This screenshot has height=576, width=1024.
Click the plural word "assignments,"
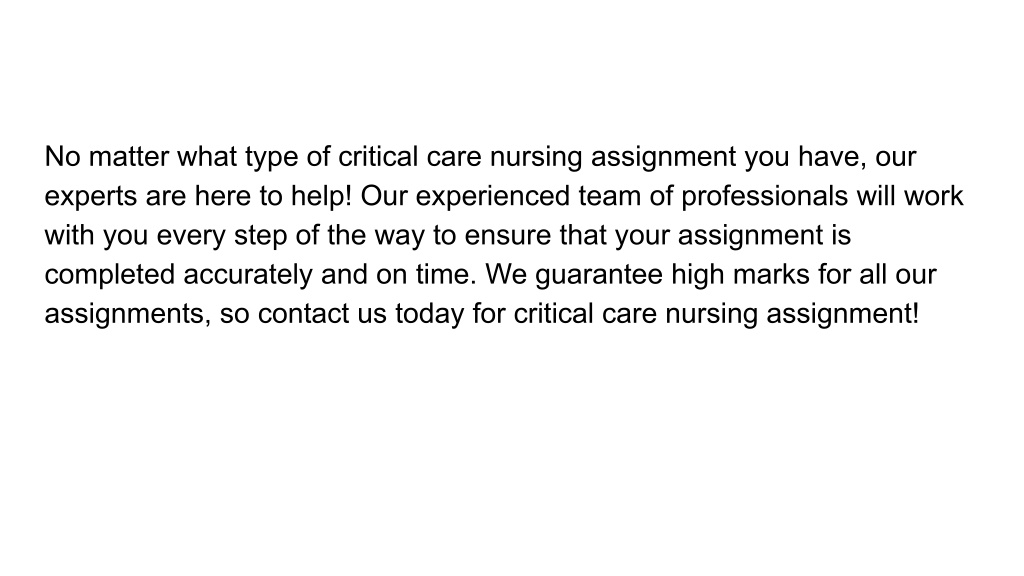coord(128,314)
